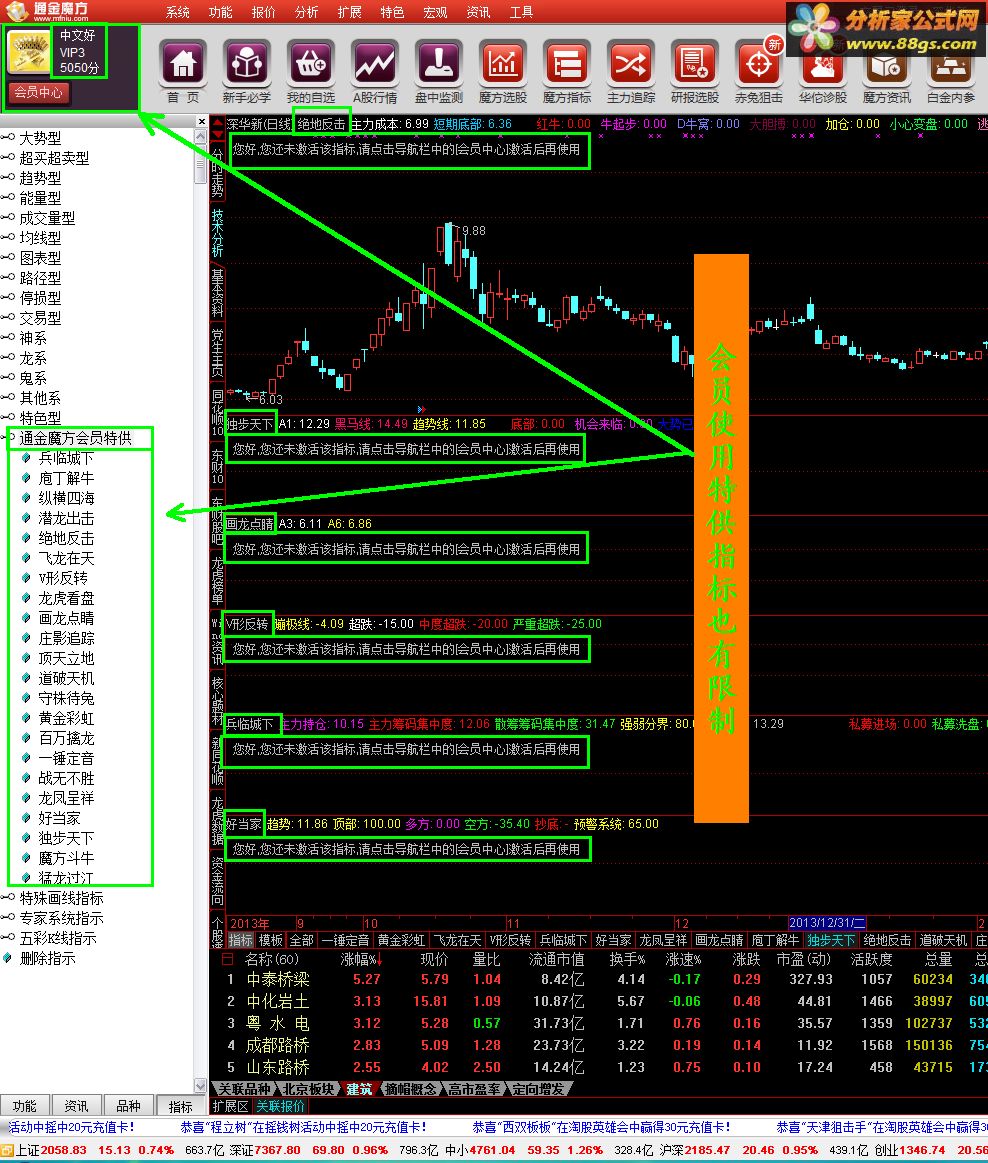The height and width of the screenshot is (1163, 988).
Task: Open the 特色 menu
Action: coord(392,12)
